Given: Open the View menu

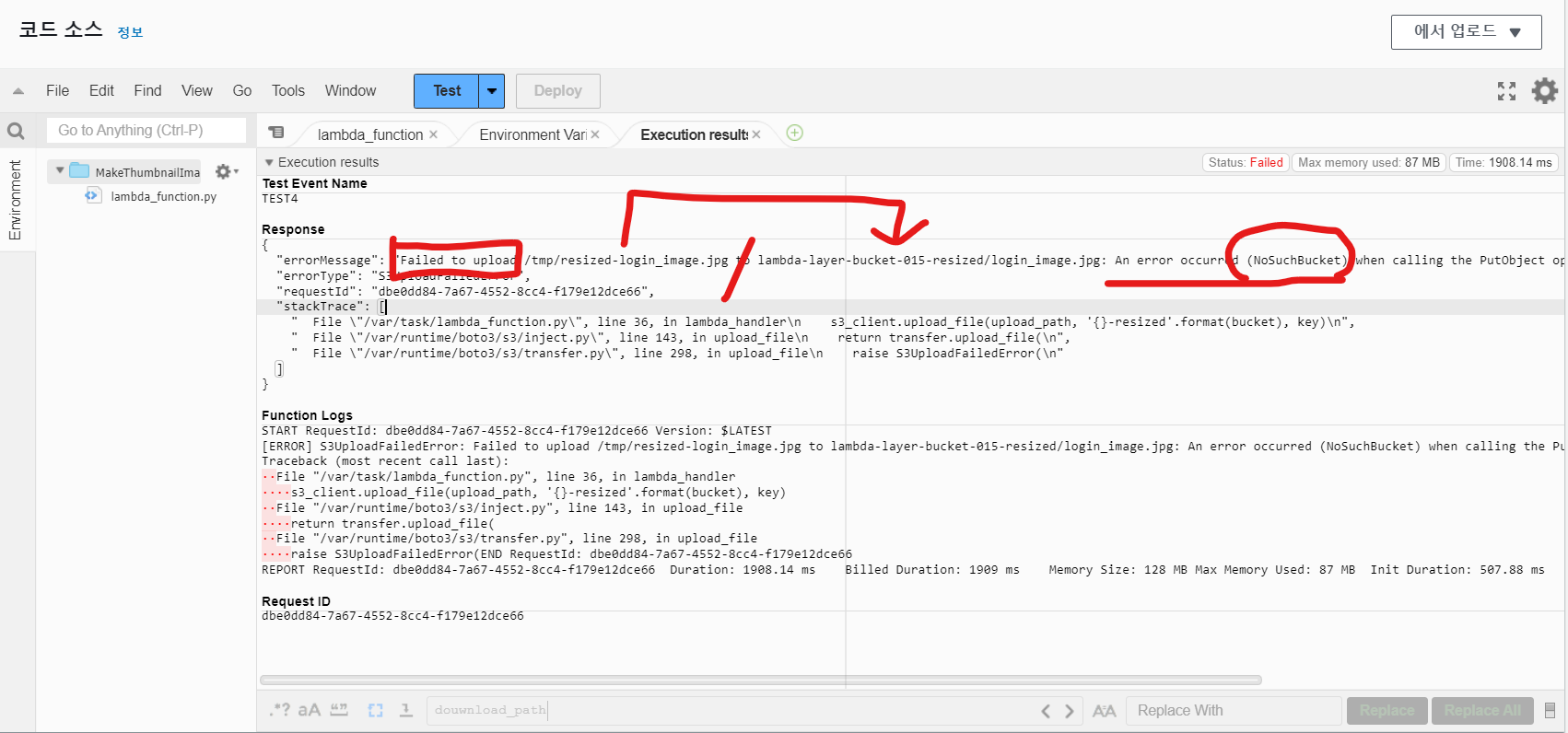Looking at the screenshot, I should tap(196, 90).
